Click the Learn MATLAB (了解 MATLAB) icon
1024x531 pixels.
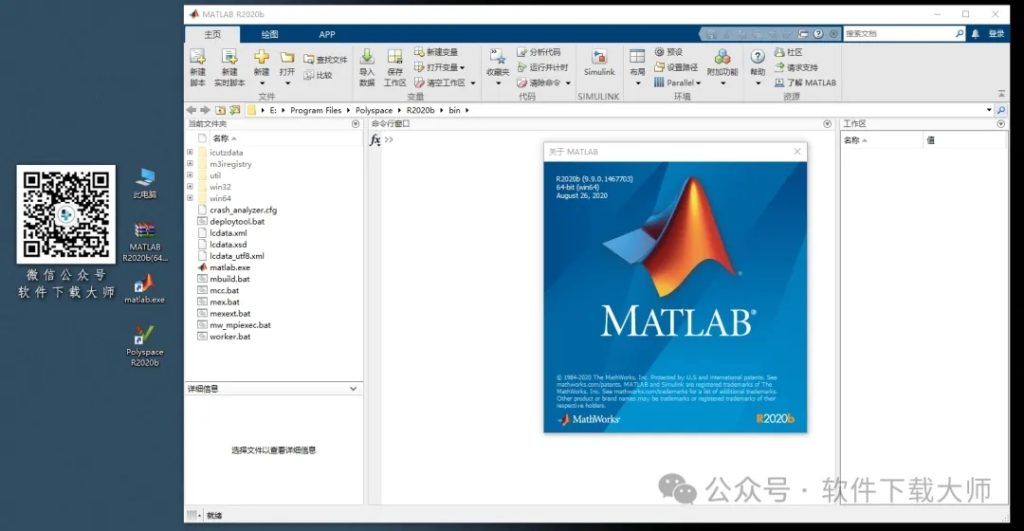[x=779, y=83]
